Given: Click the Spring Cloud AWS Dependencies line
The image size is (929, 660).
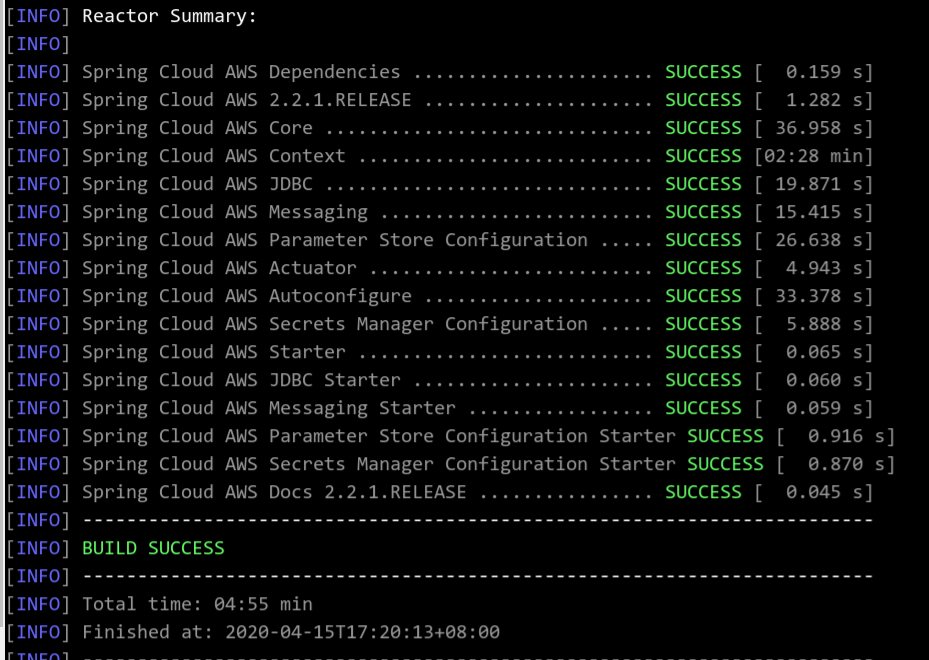Looking at the screenshot, I should coord(440,72).
